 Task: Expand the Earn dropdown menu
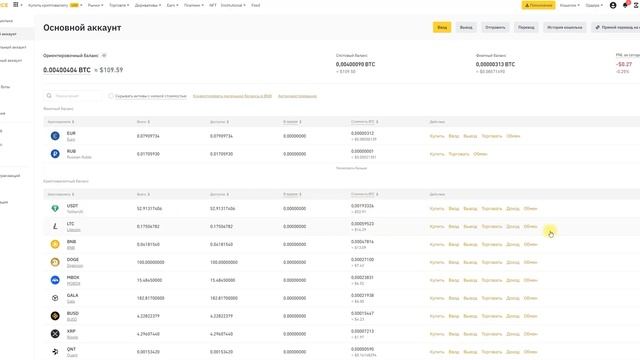coord(172,5)
